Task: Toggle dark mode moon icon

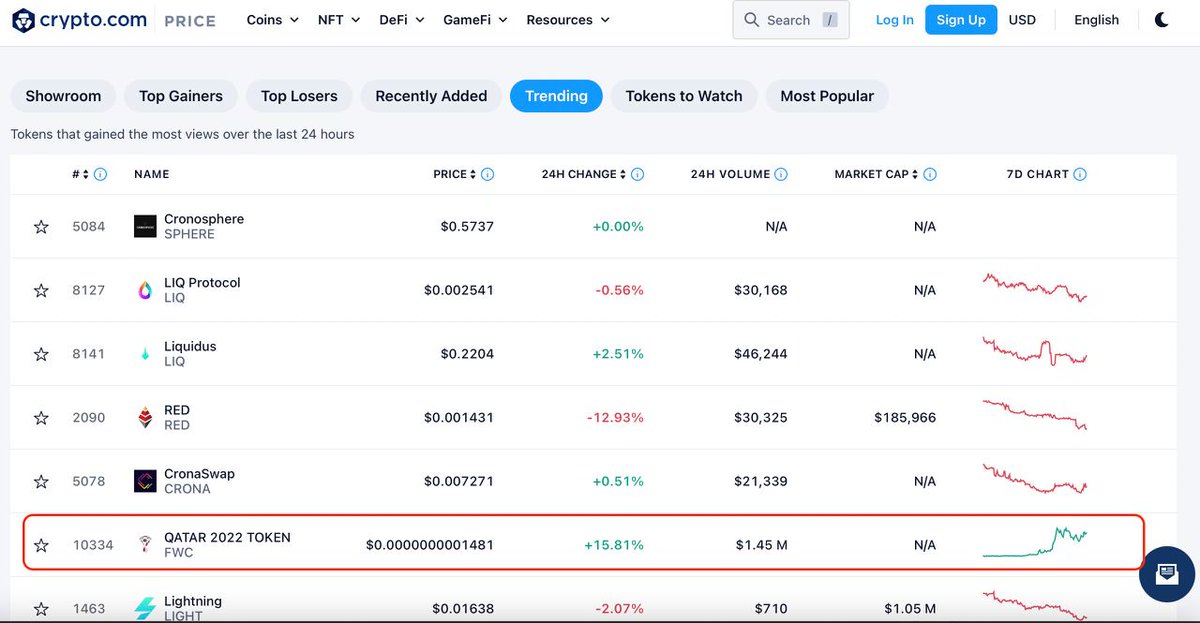Action: pyautogui.click(x=1162, y=19)
